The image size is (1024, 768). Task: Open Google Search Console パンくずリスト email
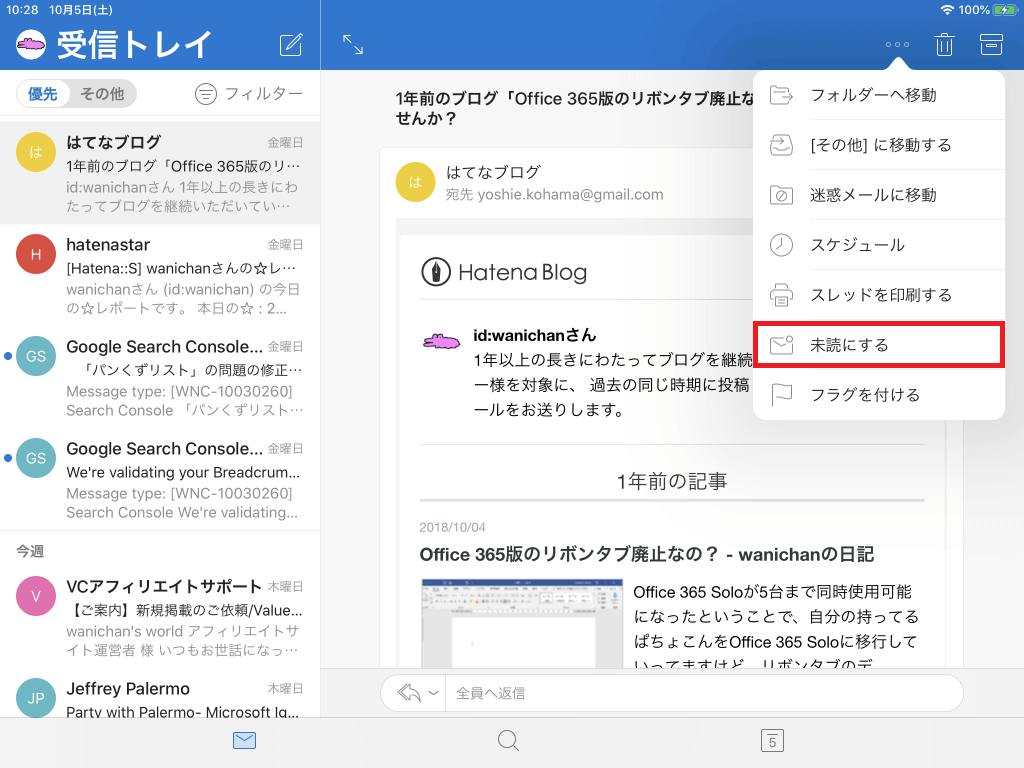tap(160, 377)
